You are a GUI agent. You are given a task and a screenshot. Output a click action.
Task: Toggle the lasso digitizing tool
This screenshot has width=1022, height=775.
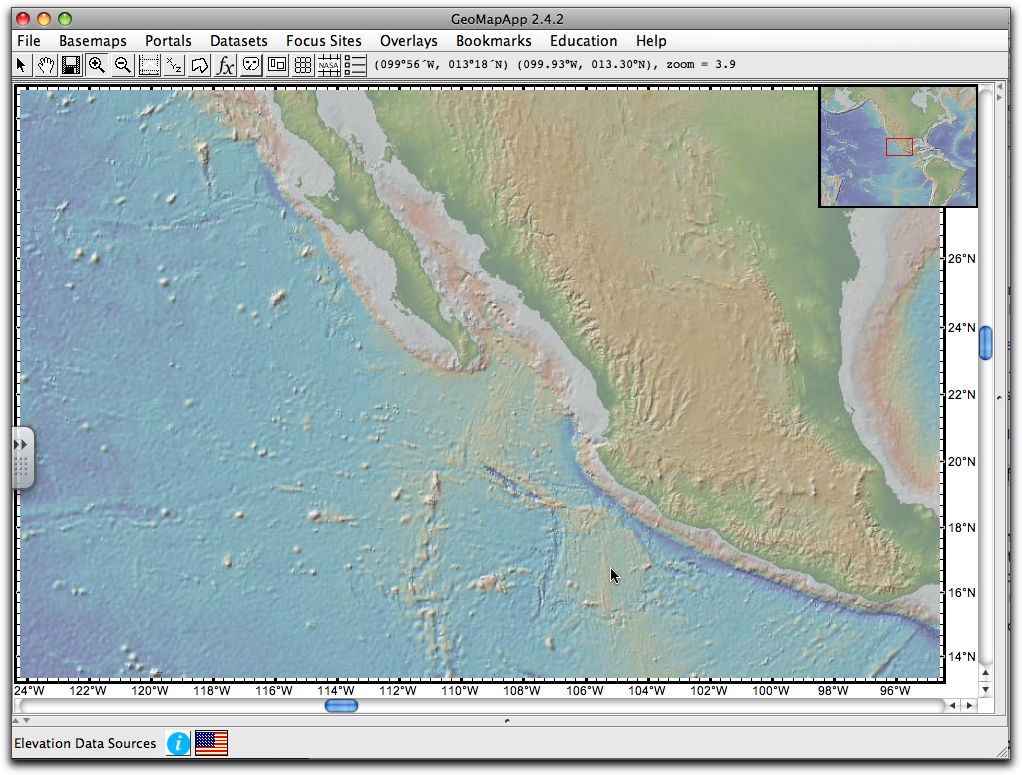pos(200,65)
